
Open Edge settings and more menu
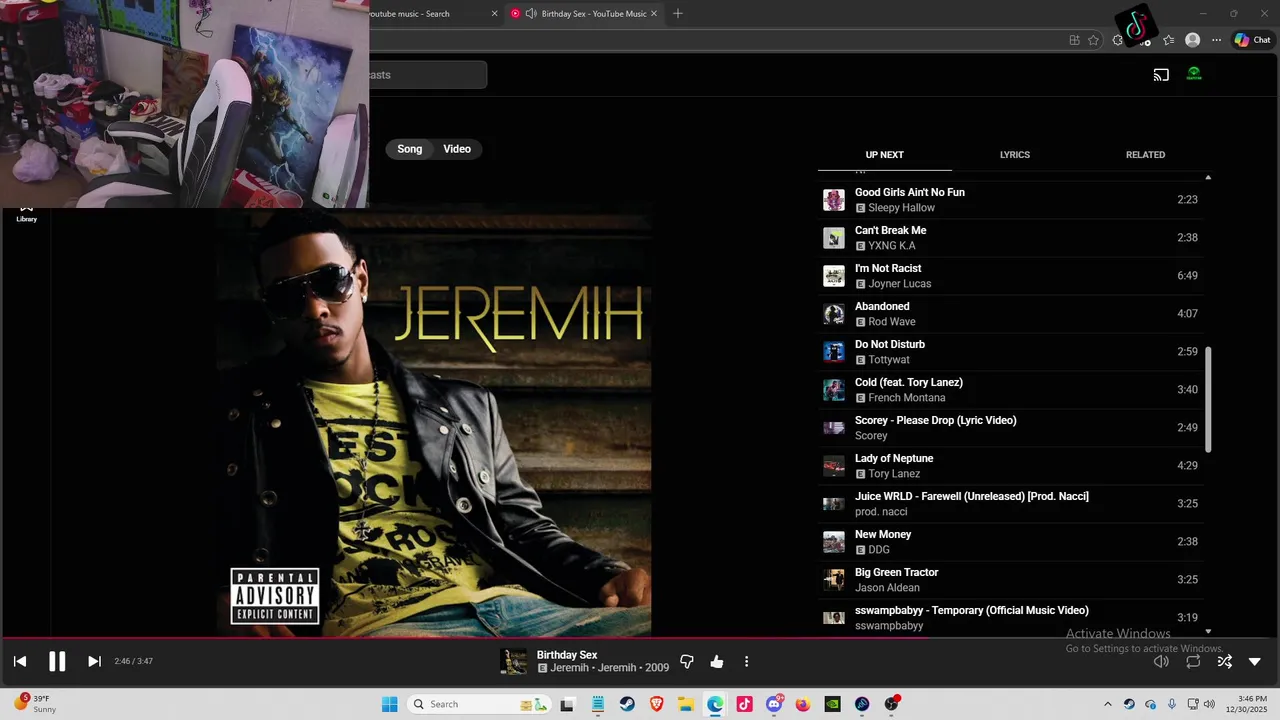coord(1216,40)
